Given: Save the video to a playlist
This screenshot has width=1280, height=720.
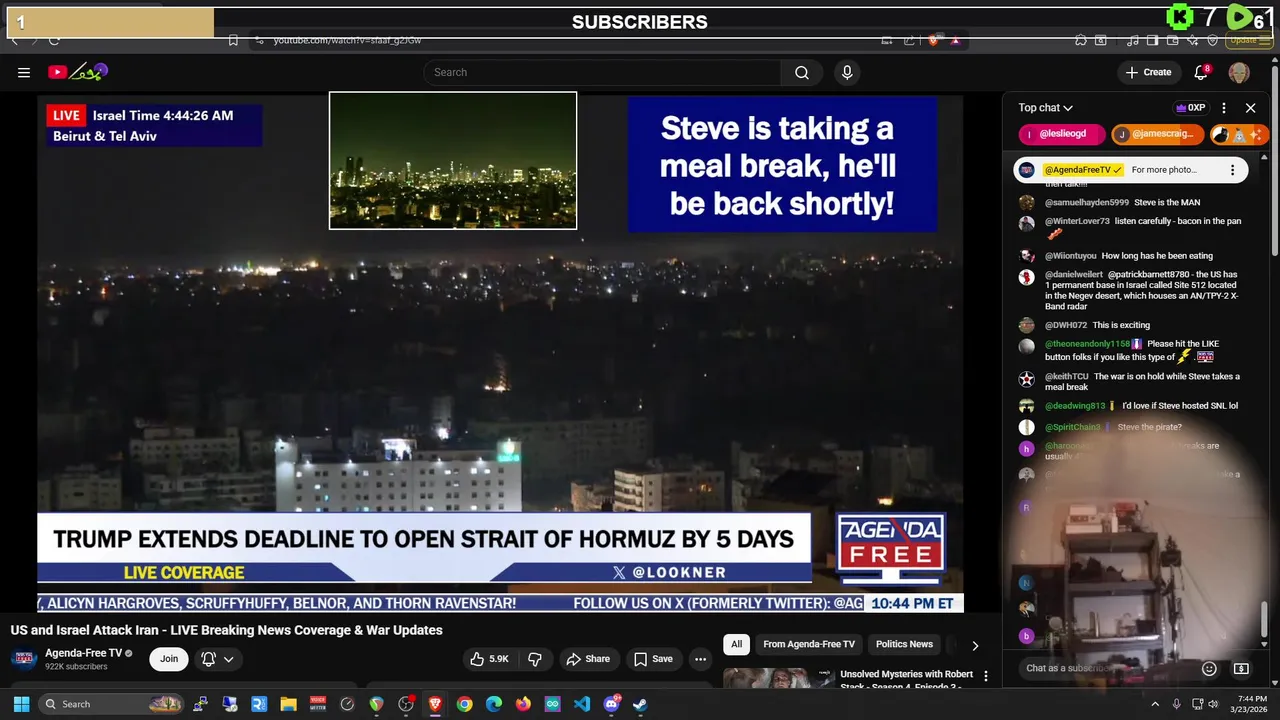Looking at the screenshot, I should [653, 659].
